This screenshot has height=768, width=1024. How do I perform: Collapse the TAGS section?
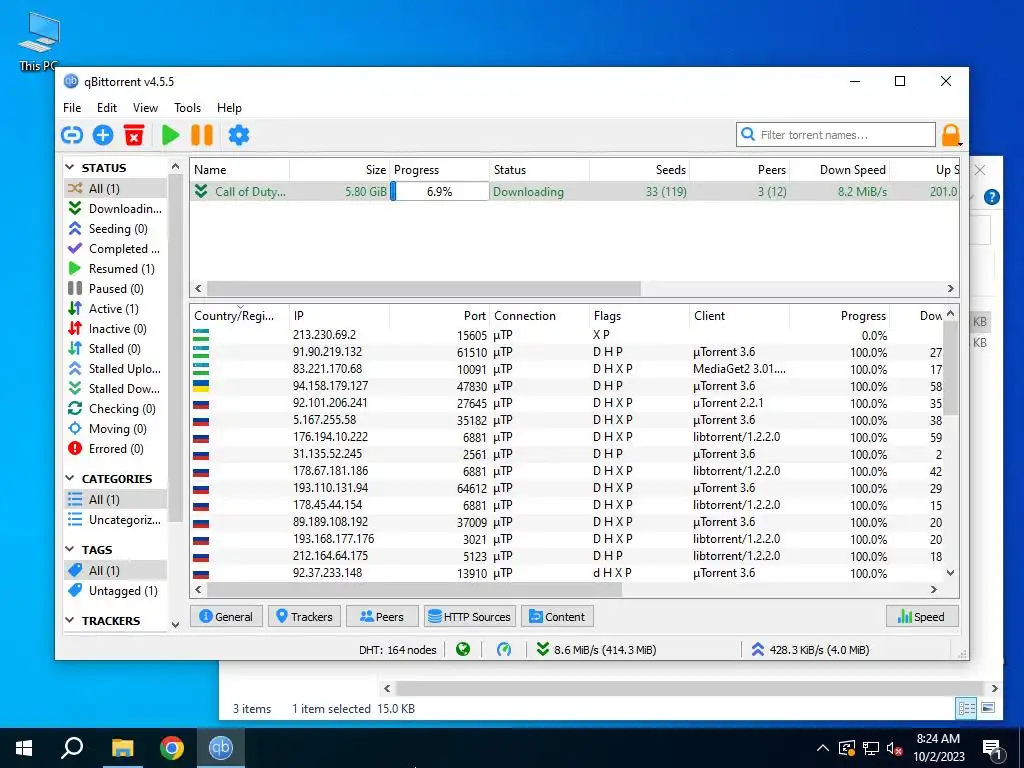click(x=70, y=550)
